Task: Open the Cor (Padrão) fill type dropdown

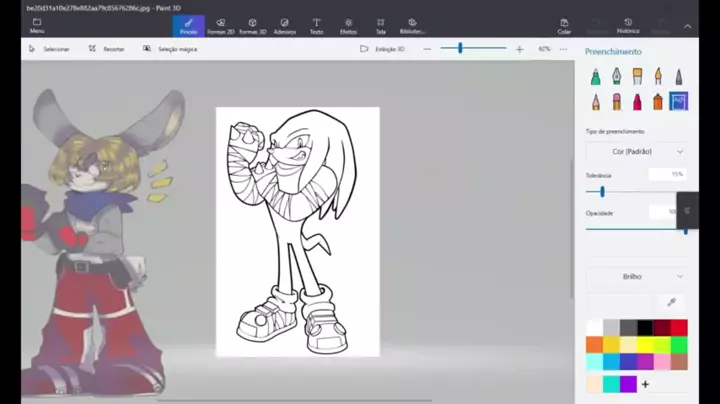Action: point(636,151)
